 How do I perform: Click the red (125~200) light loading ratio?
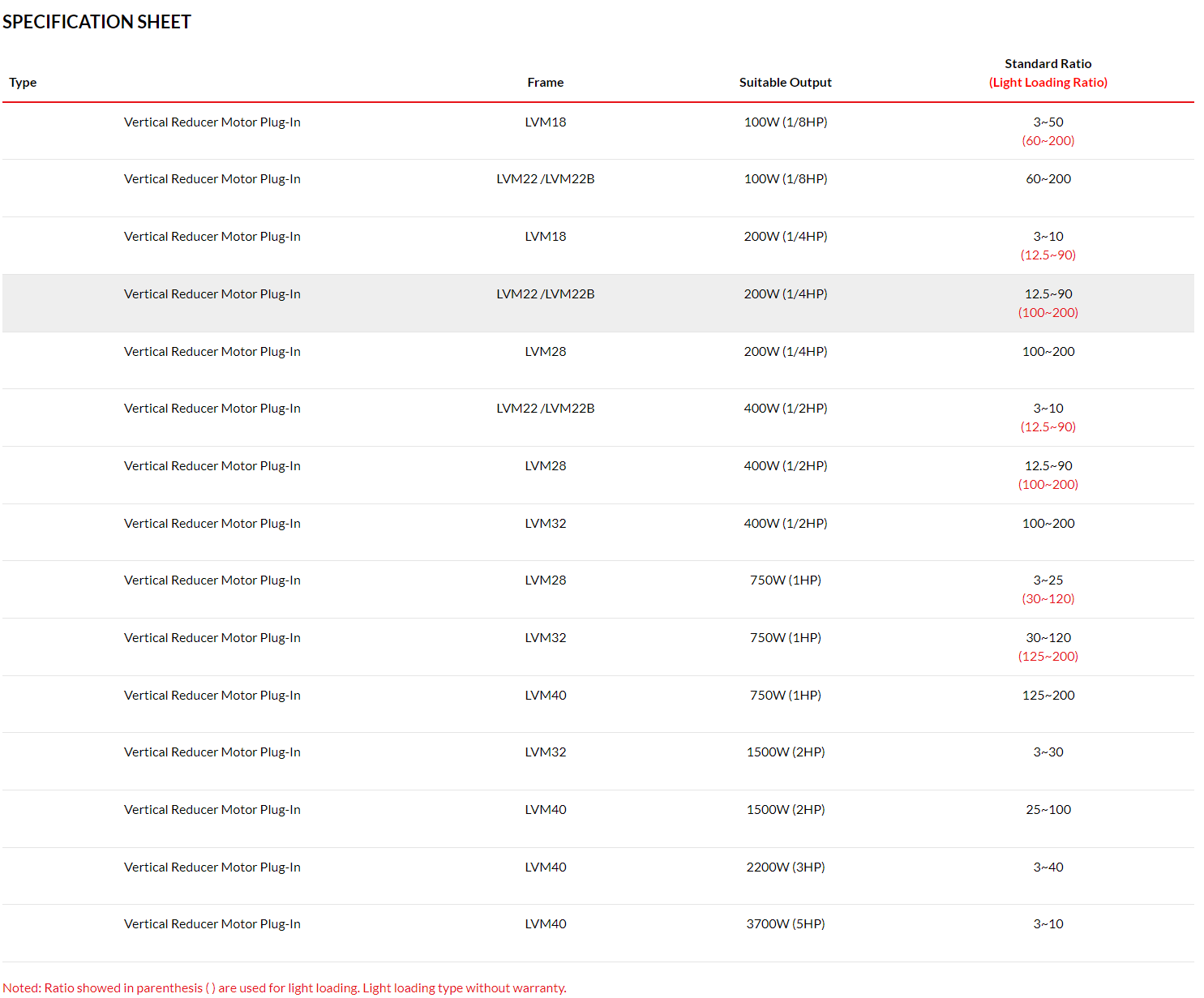pos(1048,657)
